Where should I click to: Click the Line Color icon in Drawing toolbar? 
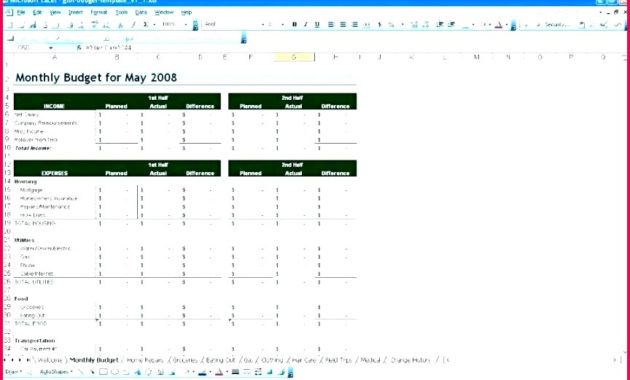pos(202,372)
